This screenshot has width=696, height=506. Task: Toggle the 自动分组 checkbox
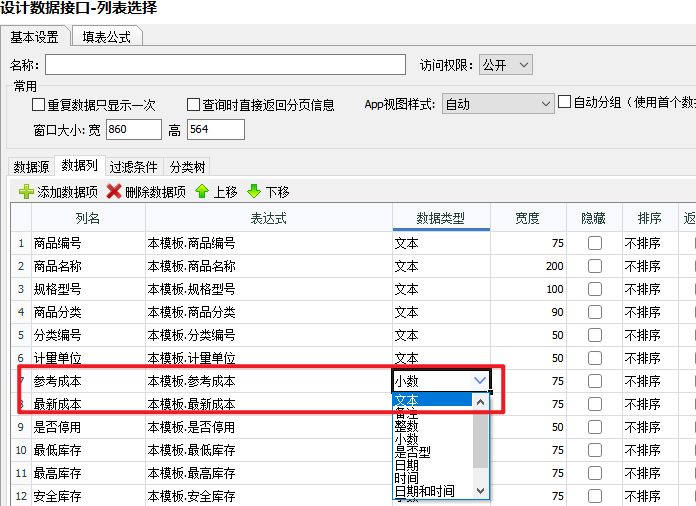click(x=564, y=102)
